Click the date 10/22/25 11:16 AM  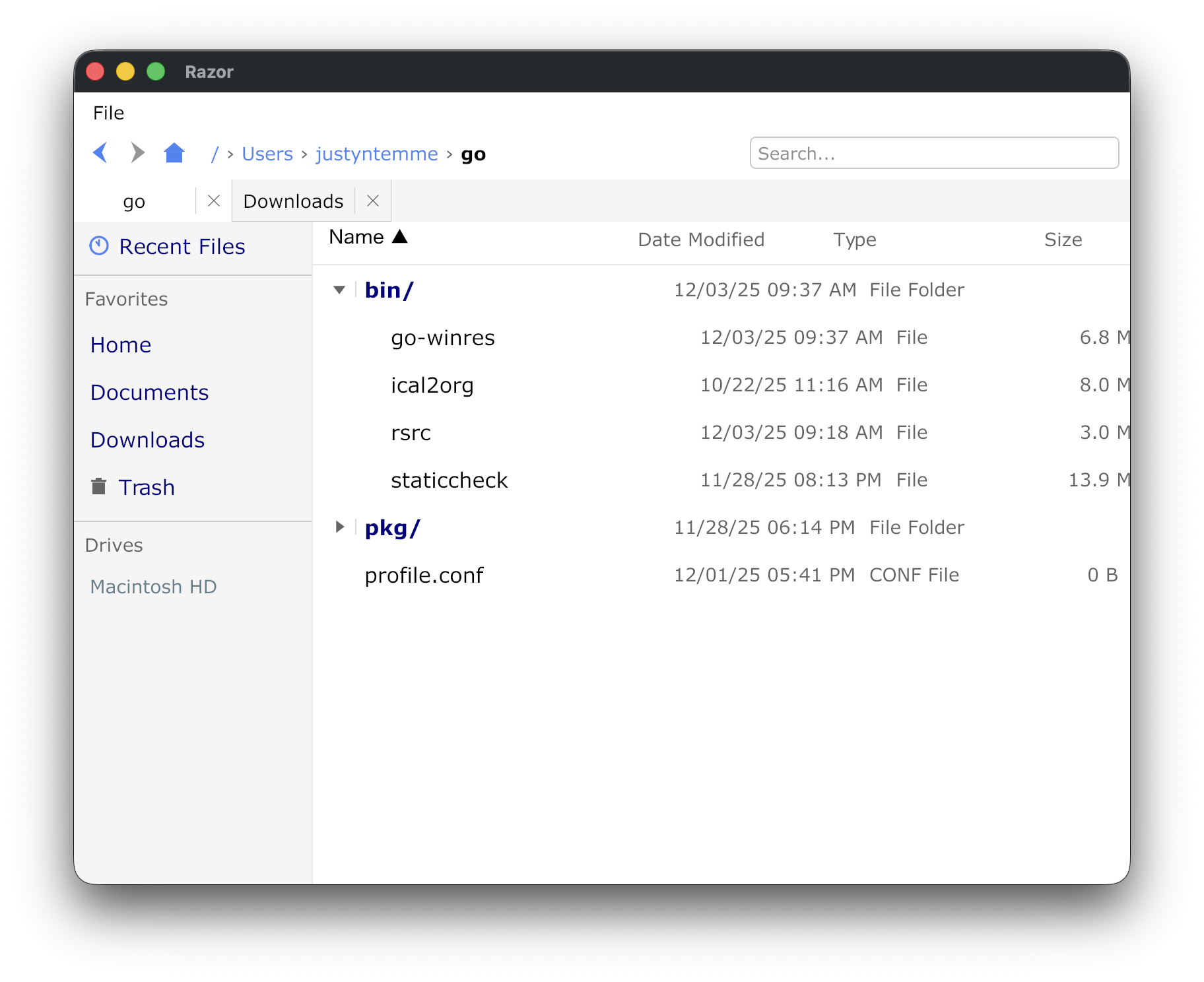coord(791,385)
